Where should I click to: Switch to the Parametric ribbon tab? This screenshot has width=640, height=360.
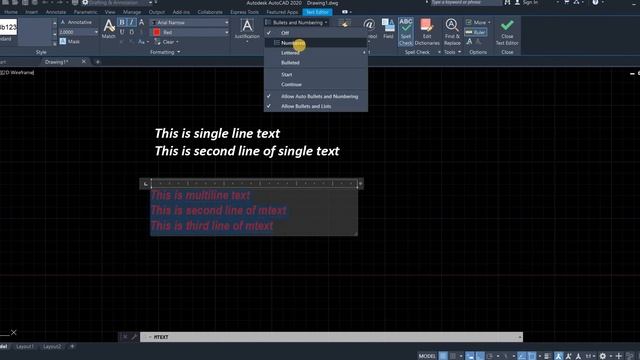pos(85,12)
